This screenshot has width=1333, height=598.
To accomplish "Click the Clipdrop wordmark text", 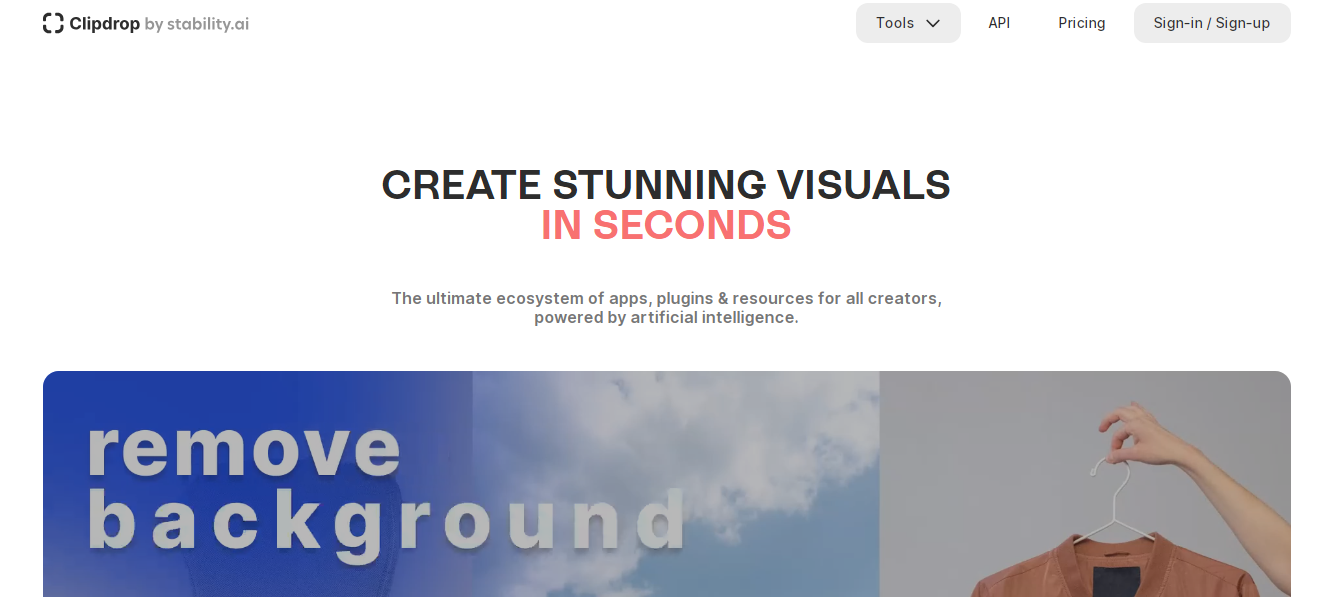I will point(104,23).
